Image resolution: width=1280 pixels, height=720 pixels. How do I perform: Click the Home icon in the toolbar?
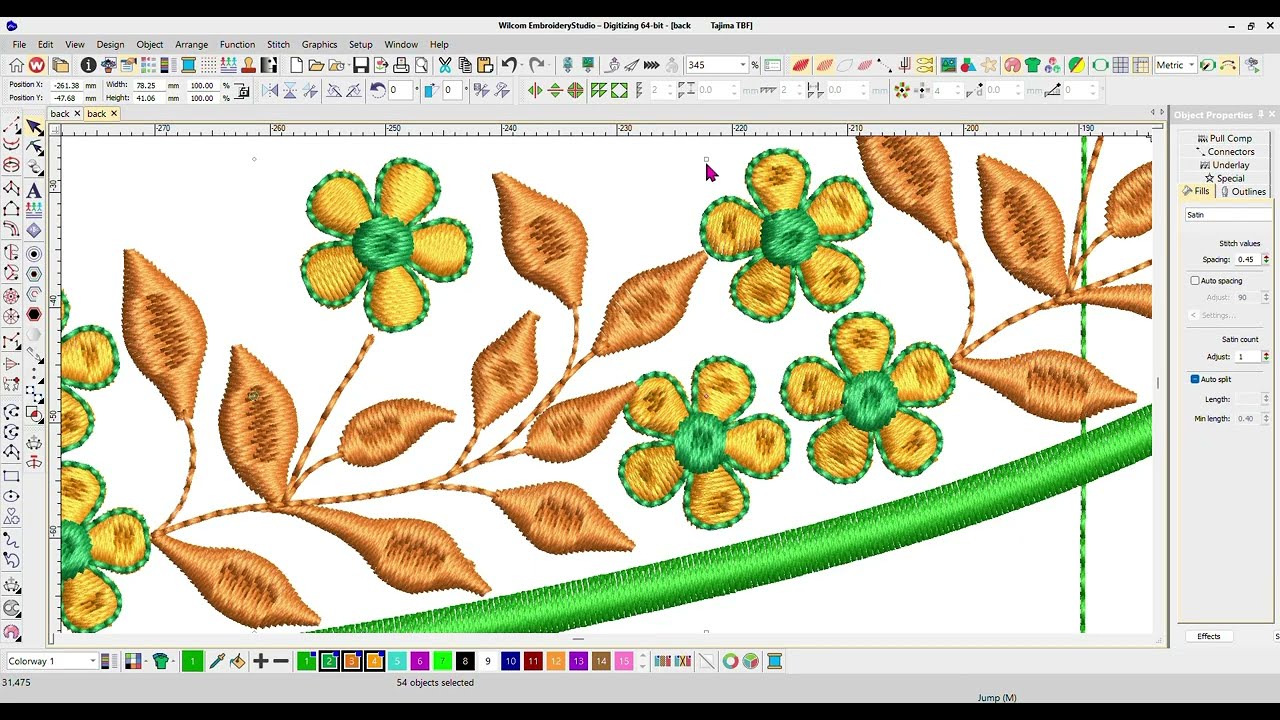coord(17,65)
